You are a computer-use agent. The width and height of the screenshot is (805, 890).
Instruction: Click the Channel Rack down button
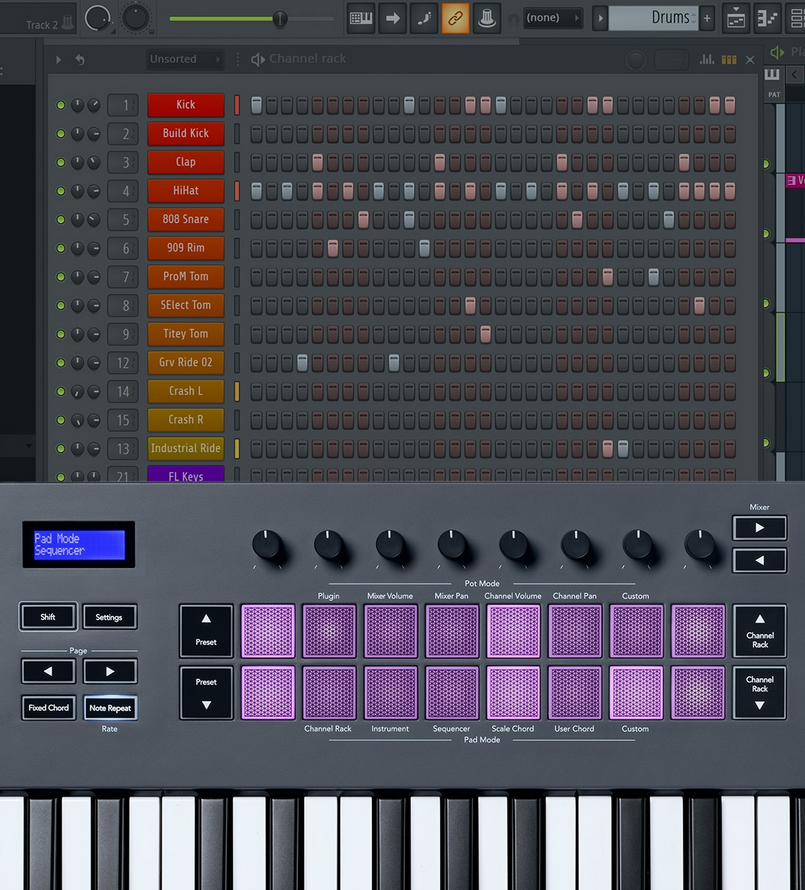point(760,693)
